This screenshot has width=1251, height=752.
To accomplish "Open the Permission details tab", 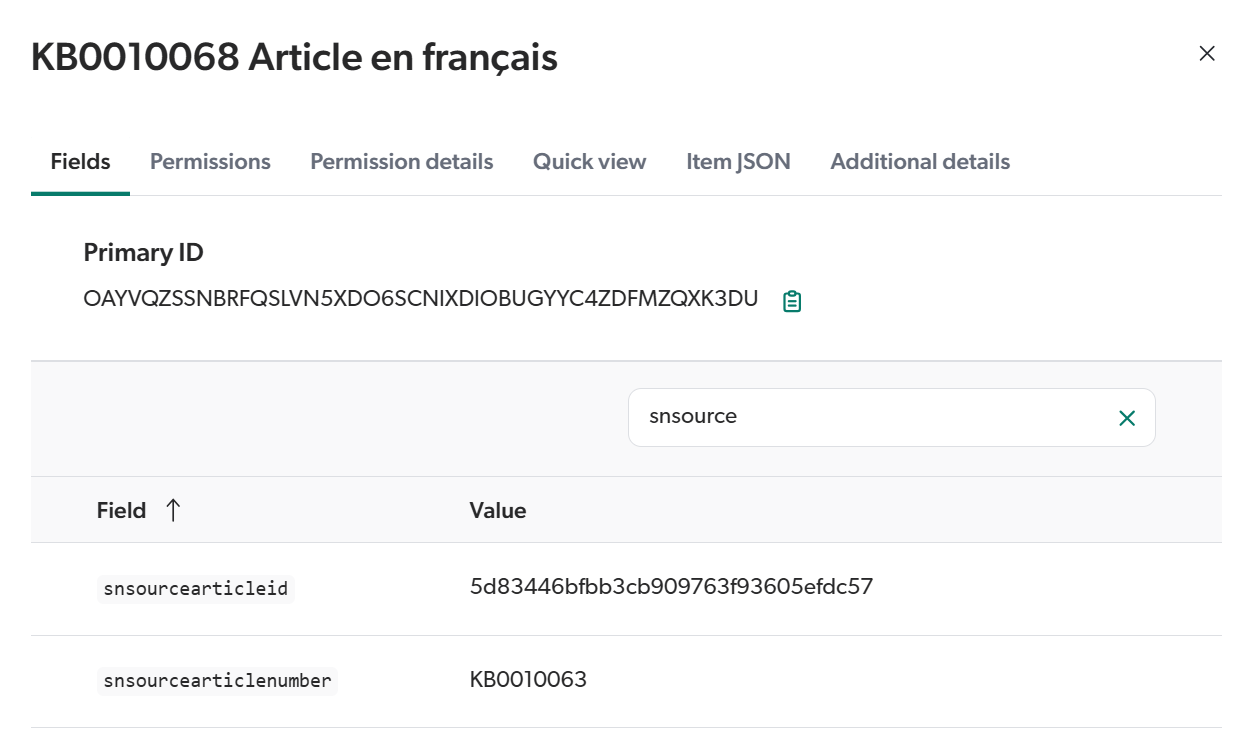I will point(401,162).
